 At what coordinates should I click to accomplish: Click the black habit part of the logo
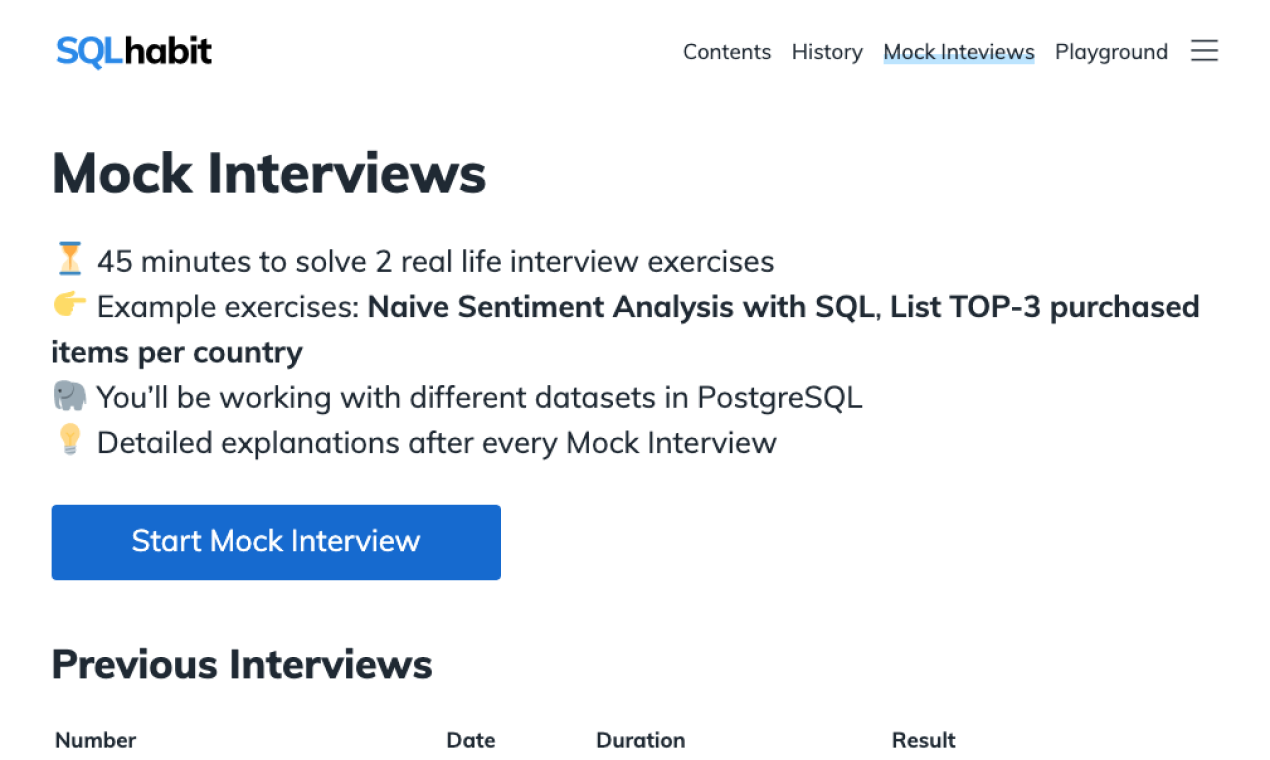(166, 51)
